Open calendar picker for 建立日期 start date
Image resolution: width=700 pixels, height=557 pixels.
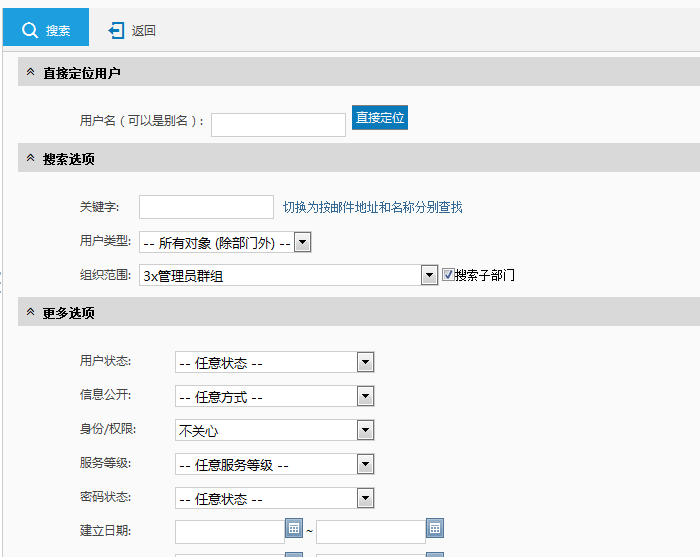[x=294, y=528]
